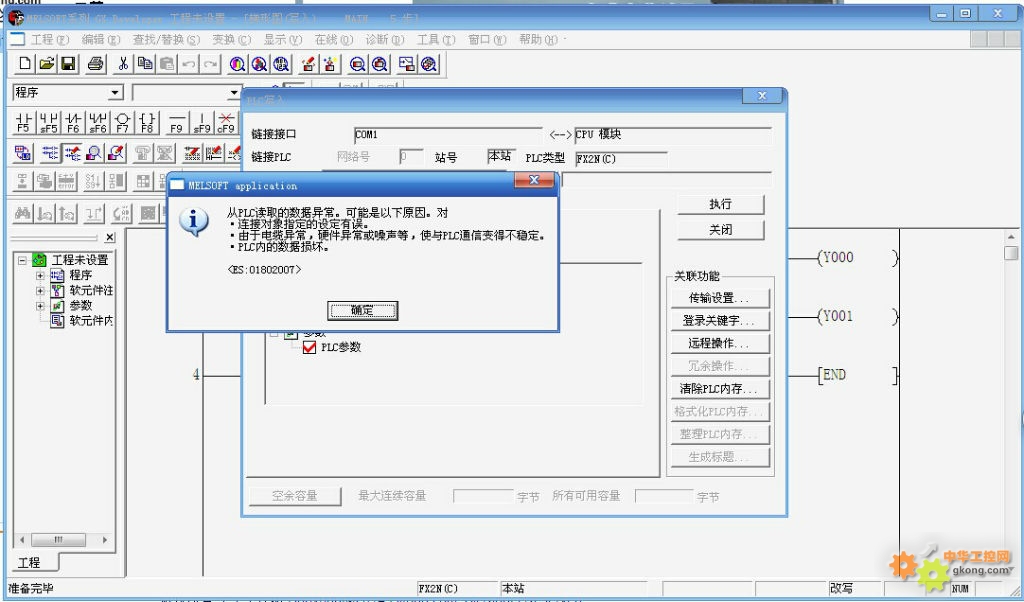The width and height of the screenshot is (1024, 602).
Task: Click the greyed 'error' toolbar icon
Action: coord(67,181)
